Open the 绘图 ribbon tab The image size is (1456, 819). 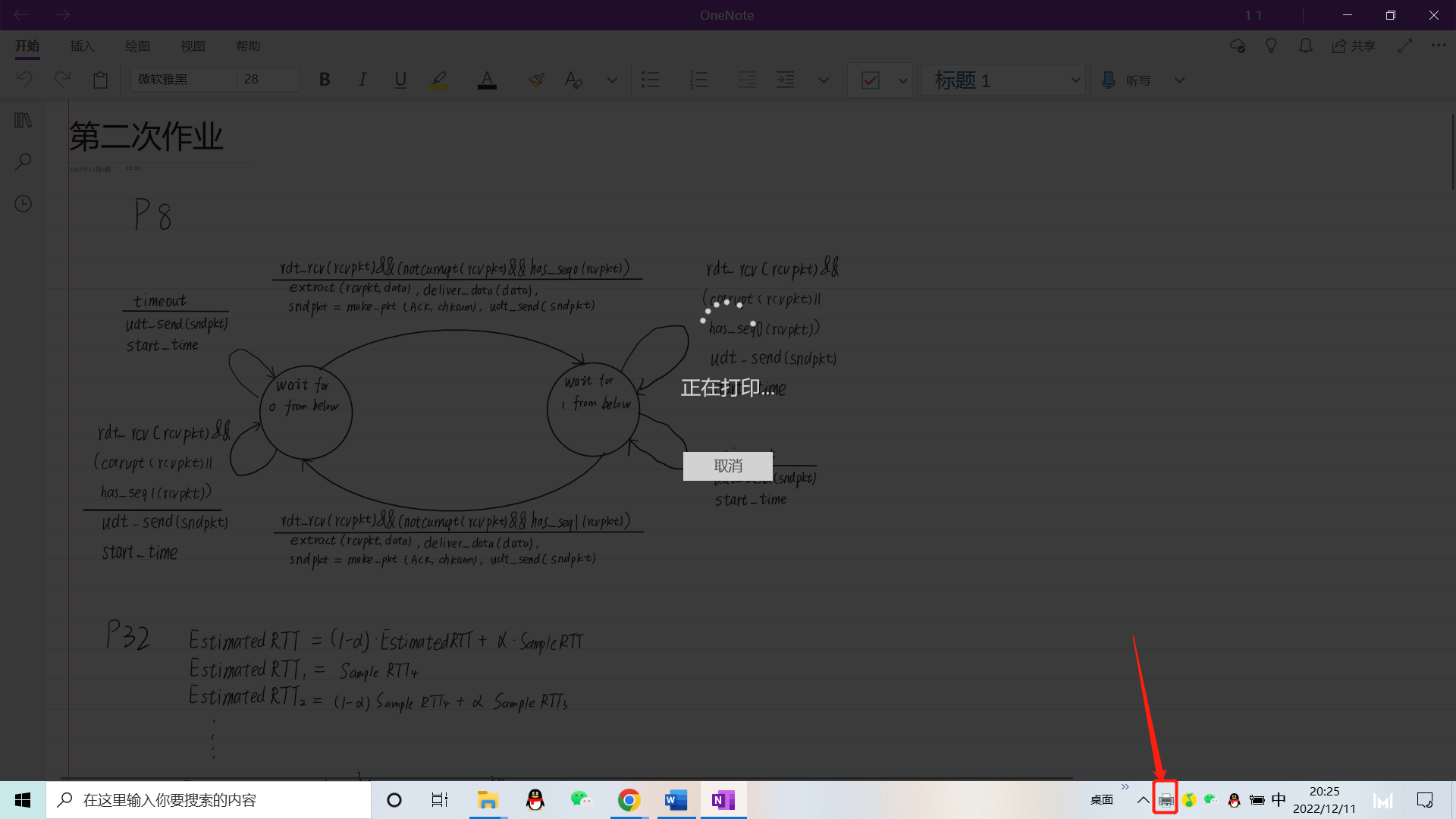pos(137,46)
